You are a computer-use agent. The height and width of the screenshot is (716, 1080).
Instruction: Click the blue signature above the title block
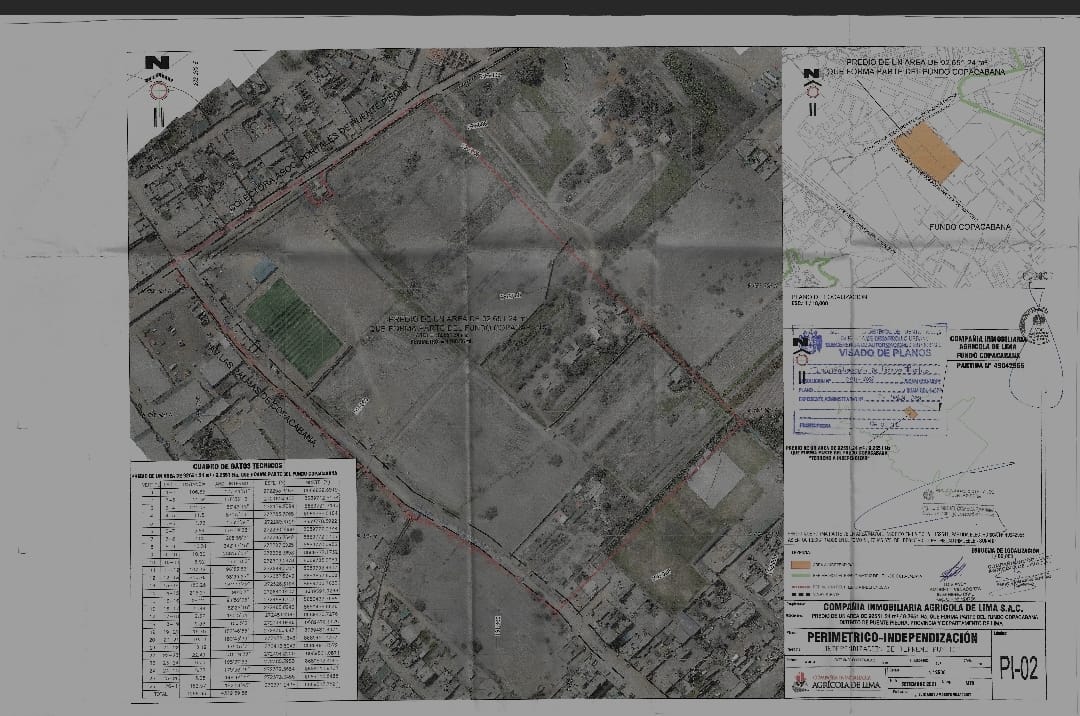(950, 572)
